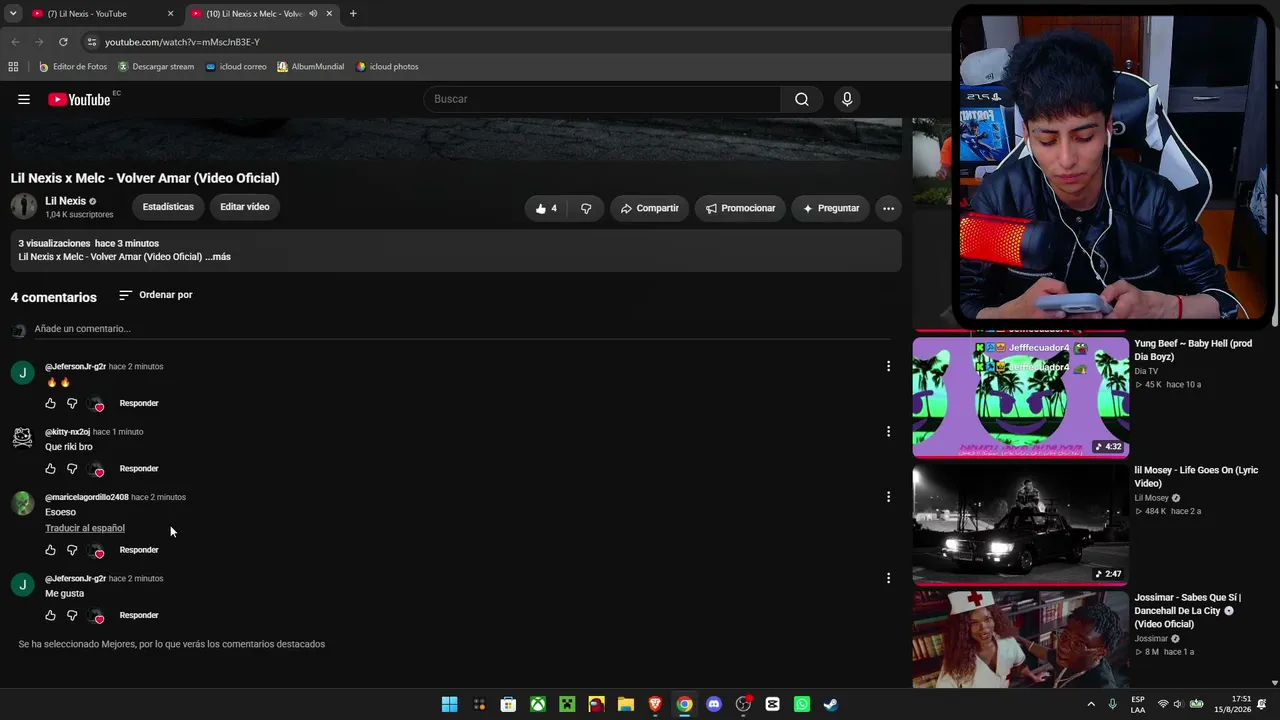Show hidden icons in the system tray
Image resolution: width=1280 pixels, height=720 pixels.
[1091, 704]
